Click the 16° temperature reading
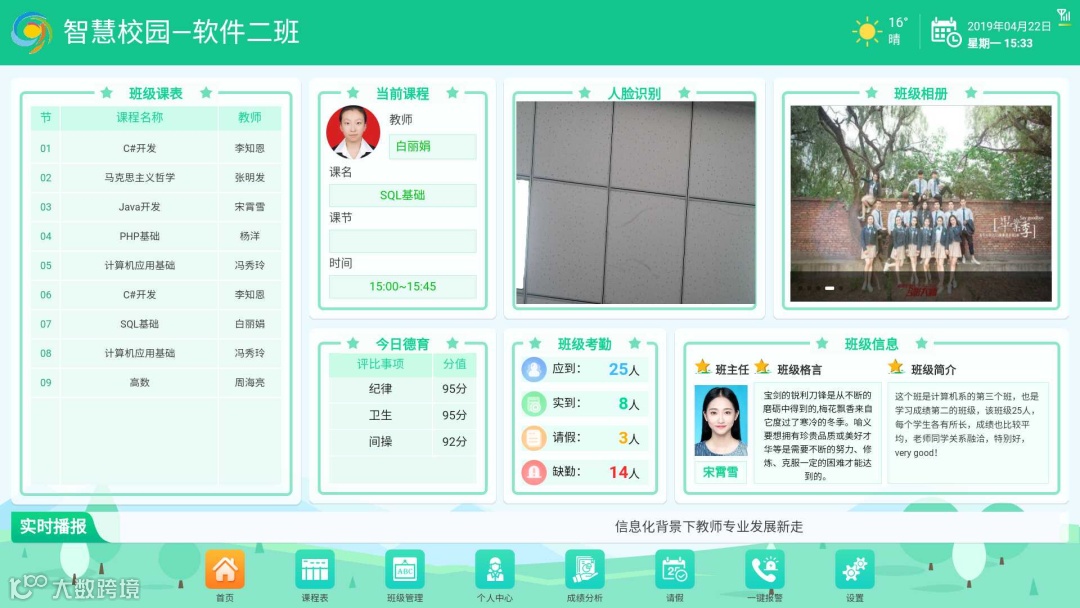This screenshot has width=1080, height=608. 897,23
